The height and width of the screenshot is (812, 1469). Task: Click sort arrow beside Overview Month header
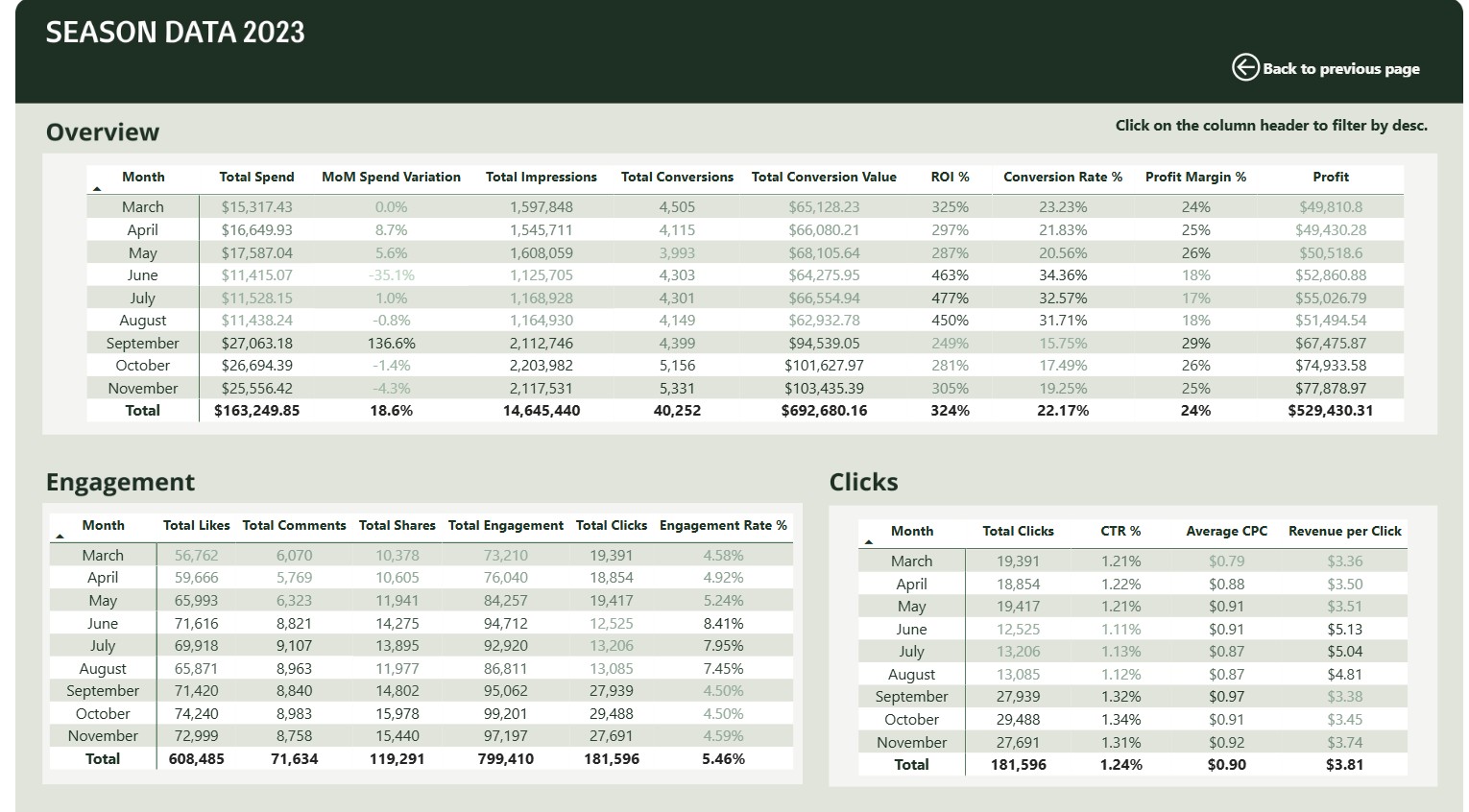[x=96, y=189]
